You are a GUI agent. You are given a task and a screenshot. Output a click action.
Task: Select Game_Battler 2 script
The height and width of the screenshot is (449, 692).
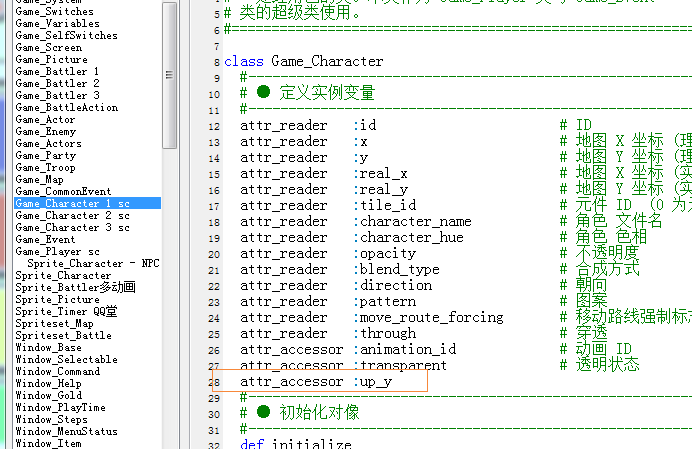[57, 83]
